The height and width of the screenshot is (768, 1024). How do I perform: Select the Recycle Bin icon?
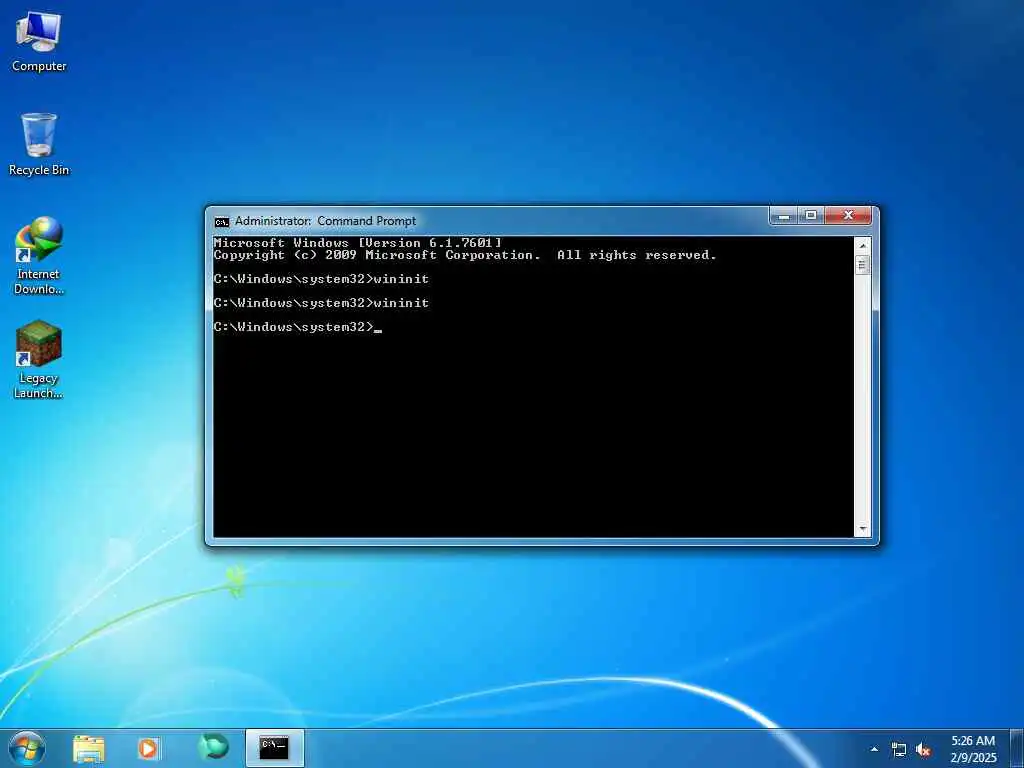[39, 144]
